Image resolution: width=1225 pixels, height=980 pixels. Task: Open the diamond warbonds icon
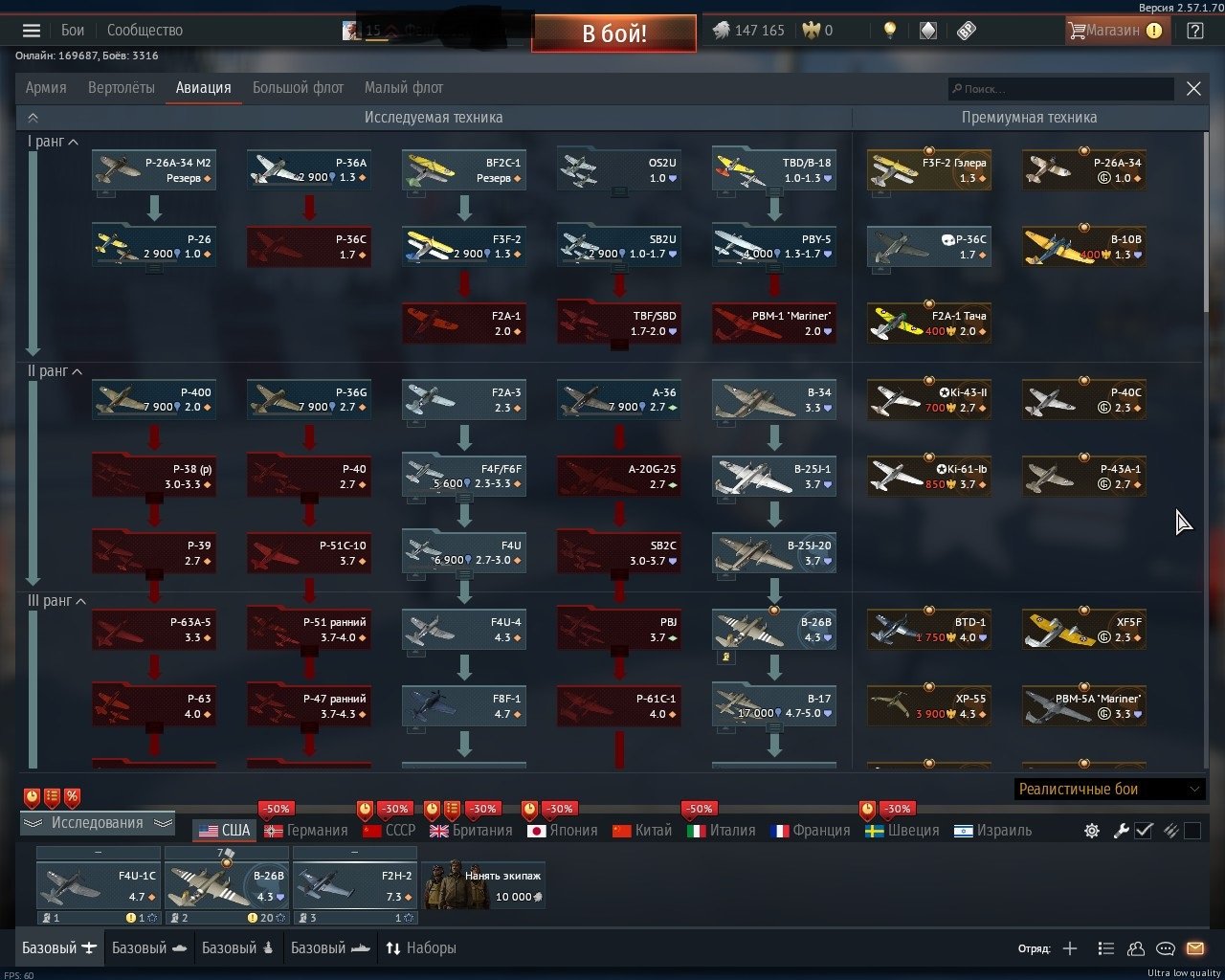927,31
